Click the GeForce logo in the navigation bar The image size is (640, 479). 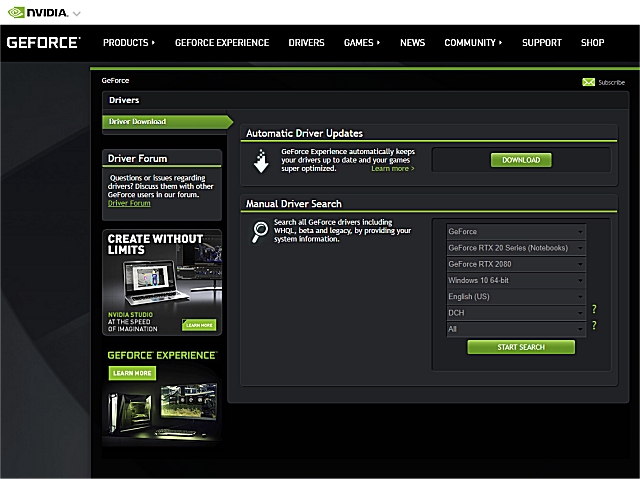pyautogui.click(x=43, y=42)
